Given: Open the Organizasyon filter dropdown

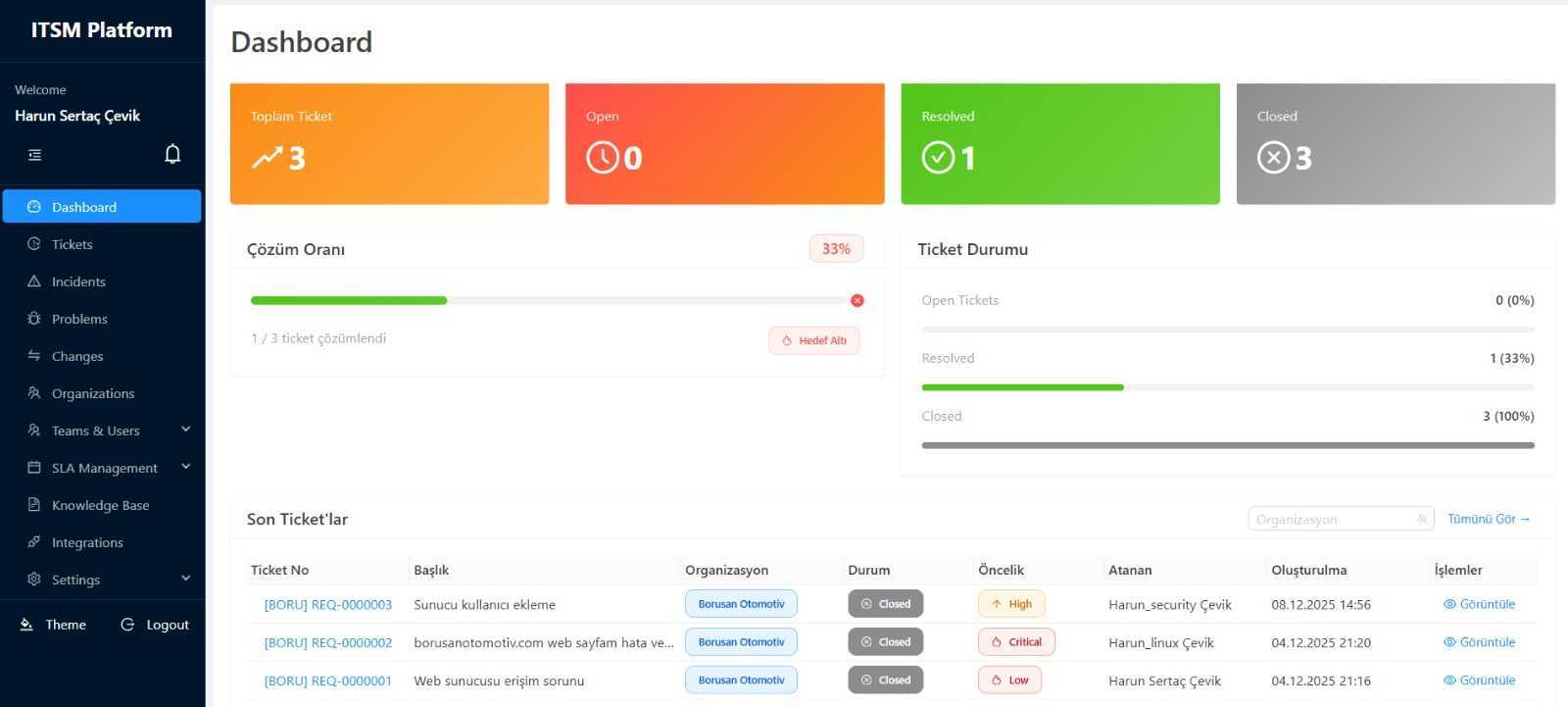Looking at the screenshot, I should [x=1341, y=519].
